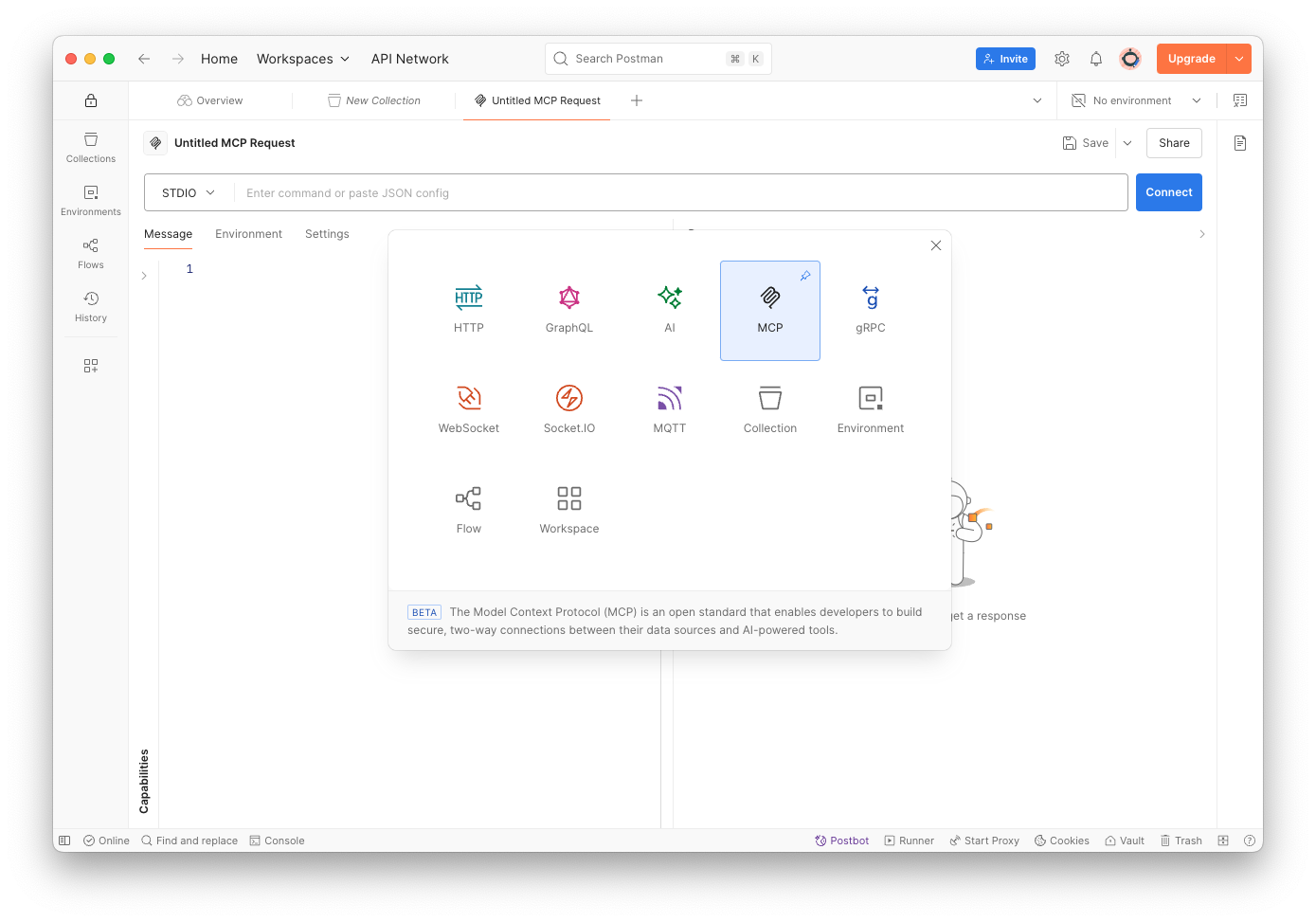Open the user avatar menu

(x=1130, y=59)
